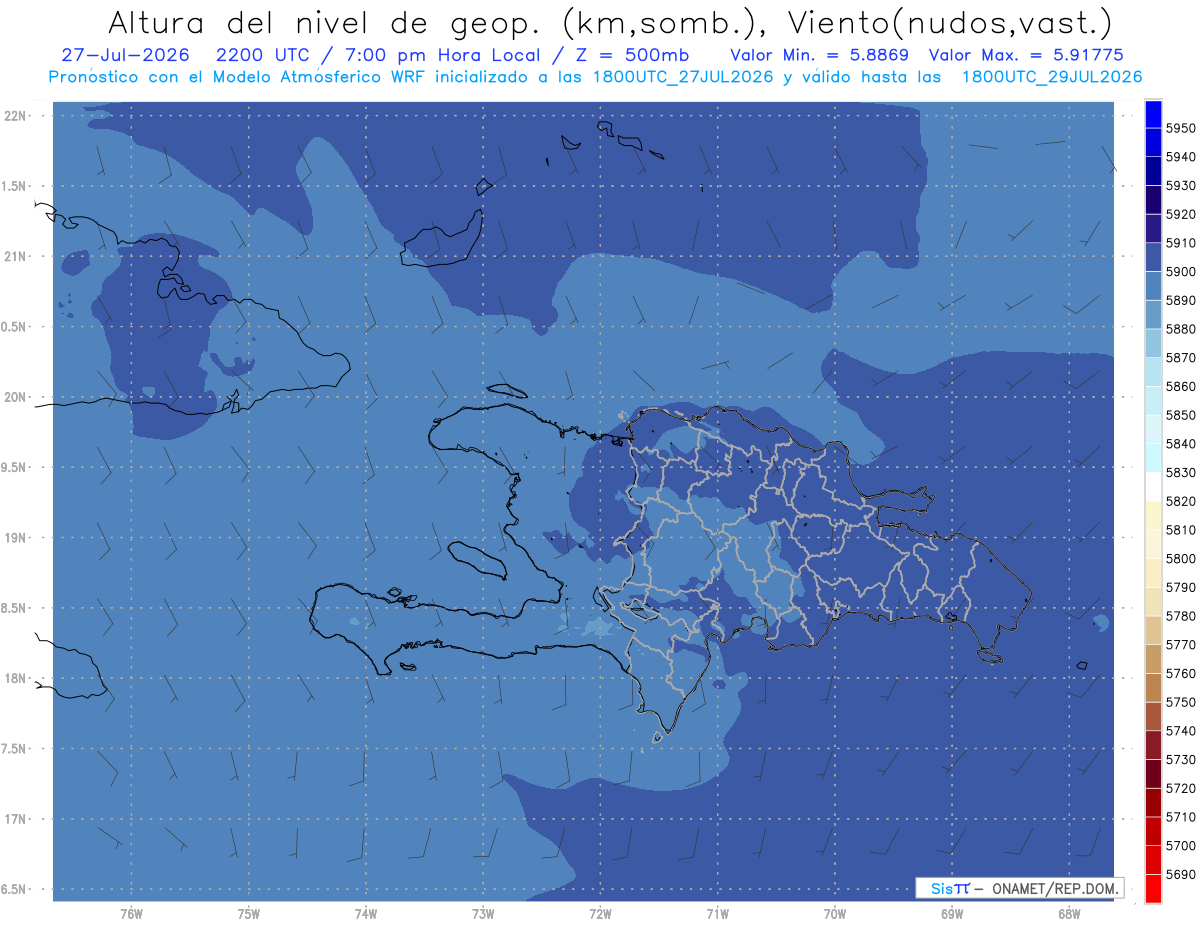This screenshot has width=1200, height=927.
Task: Click the 18N latitude label
Action: (16, 678)
